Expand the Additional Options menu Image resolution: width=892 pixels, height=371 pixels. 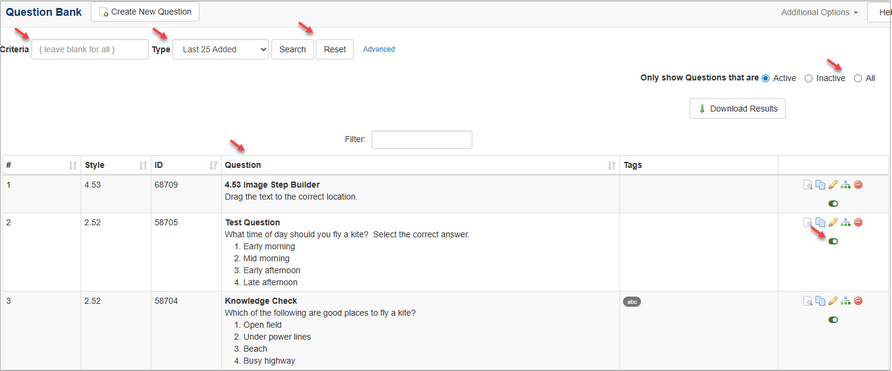(x=819, y=12)
